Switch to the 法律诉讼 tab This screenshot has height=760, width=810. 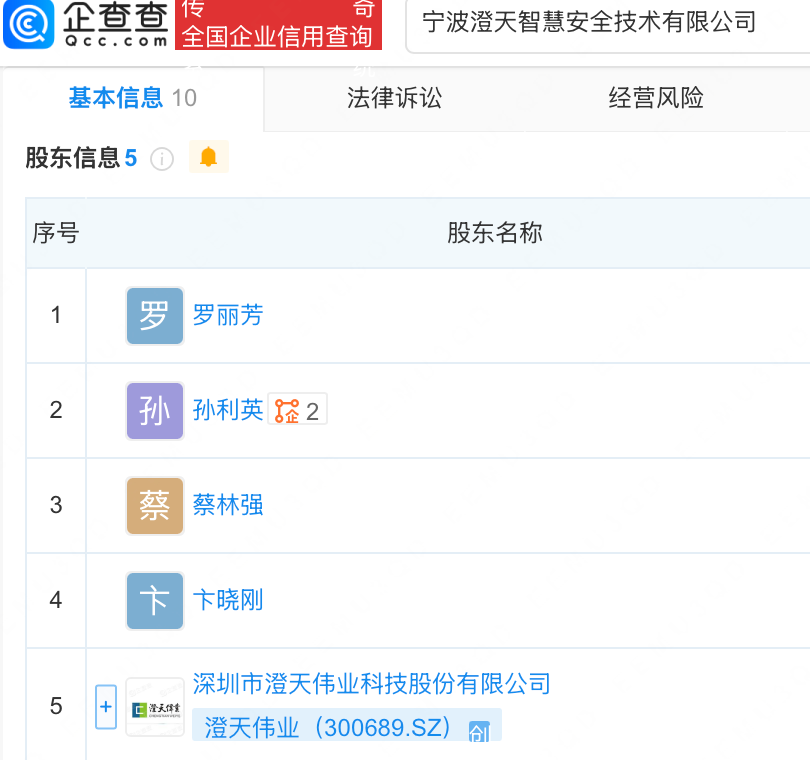(394, 98)
